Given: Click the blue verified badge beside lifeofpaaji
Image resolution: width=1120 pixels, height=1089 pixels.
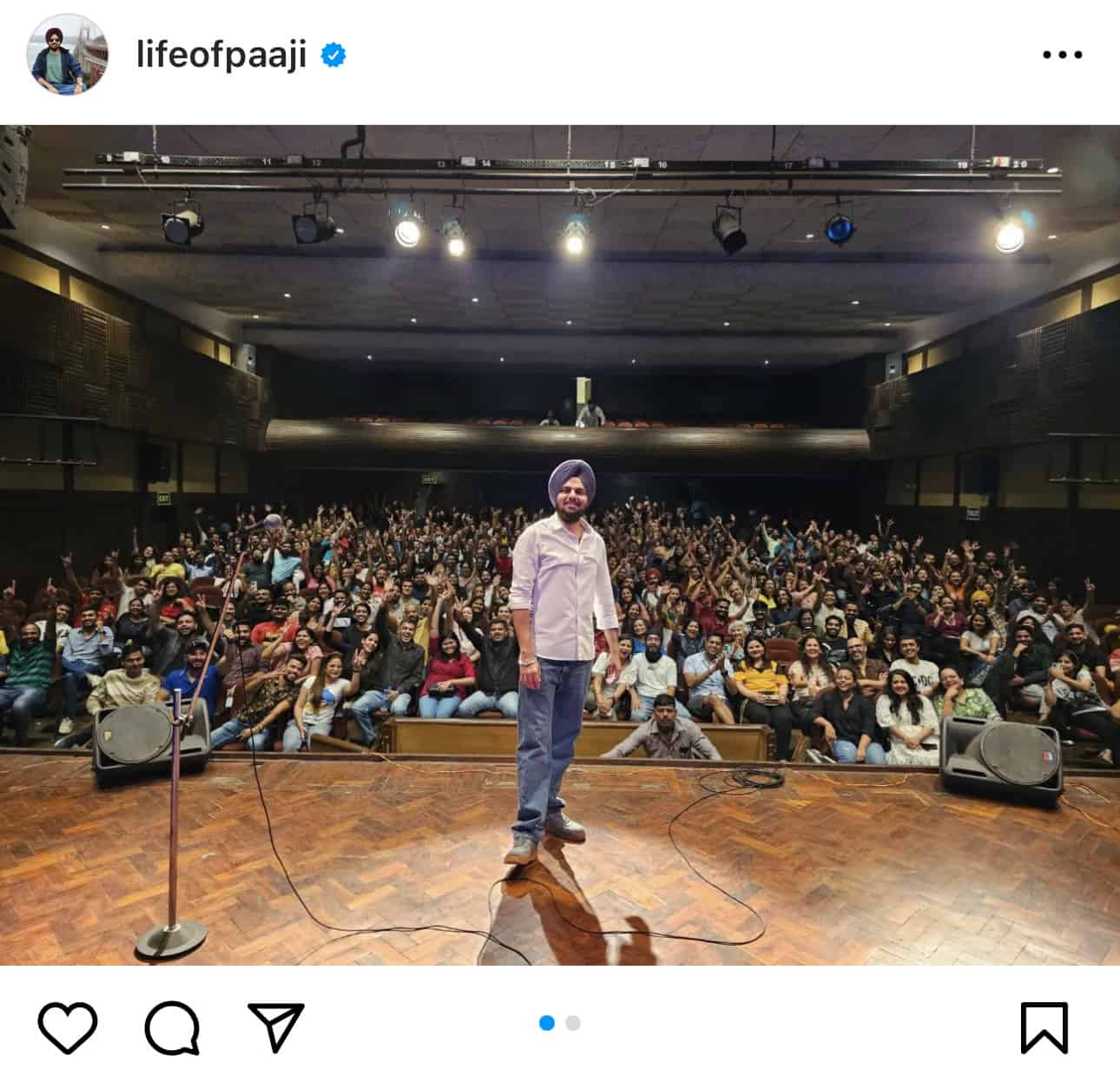Looking at the screenshot, I should [334, 55].
